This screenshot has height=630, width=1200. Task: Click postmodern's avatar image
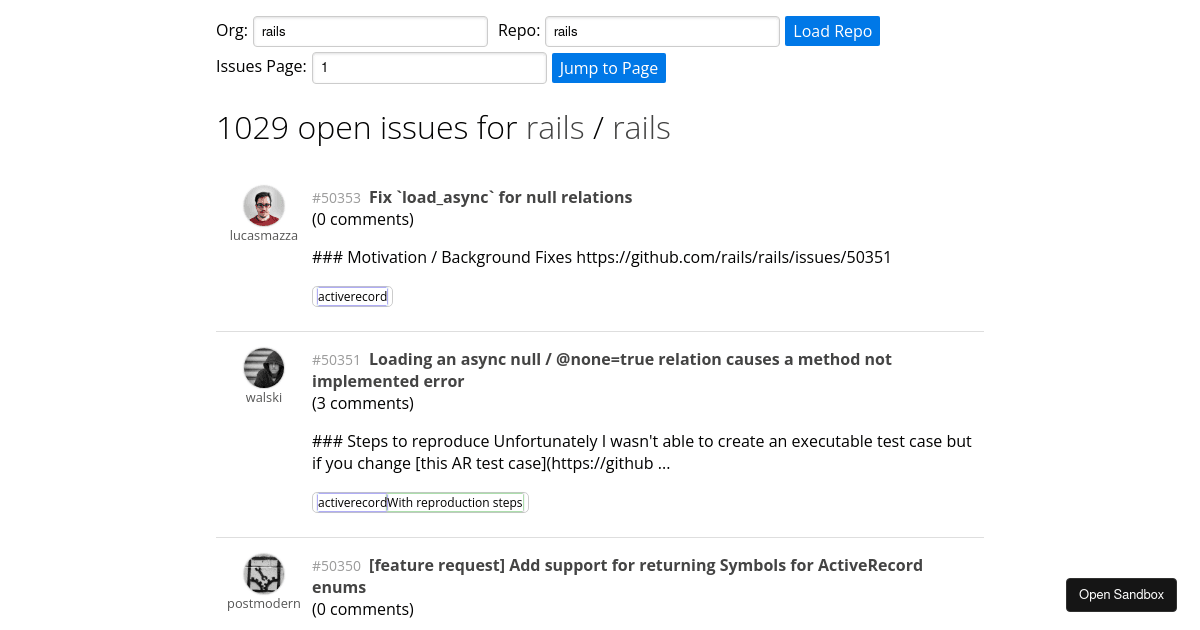click(264, 573)
